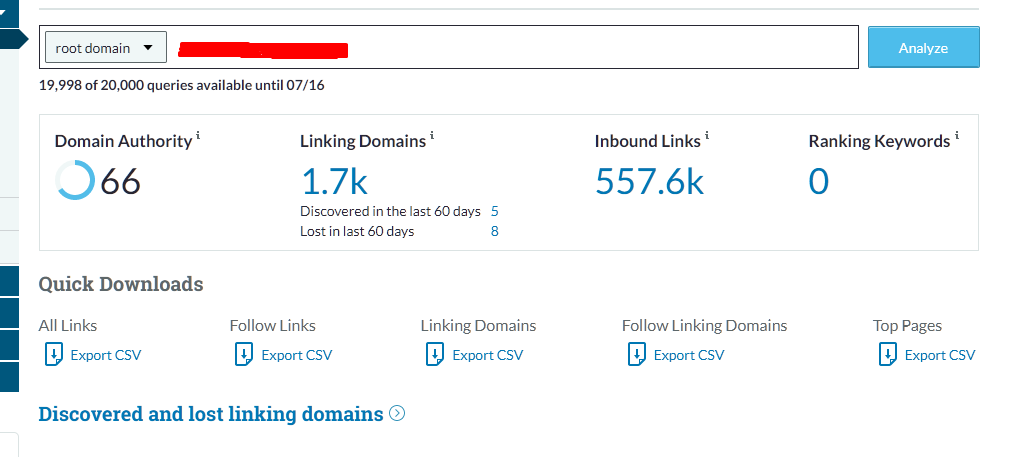Click the Ranking Keywords count 0
The width and height of the screenshot is (1019, 457).
click(x=818, y=181)
